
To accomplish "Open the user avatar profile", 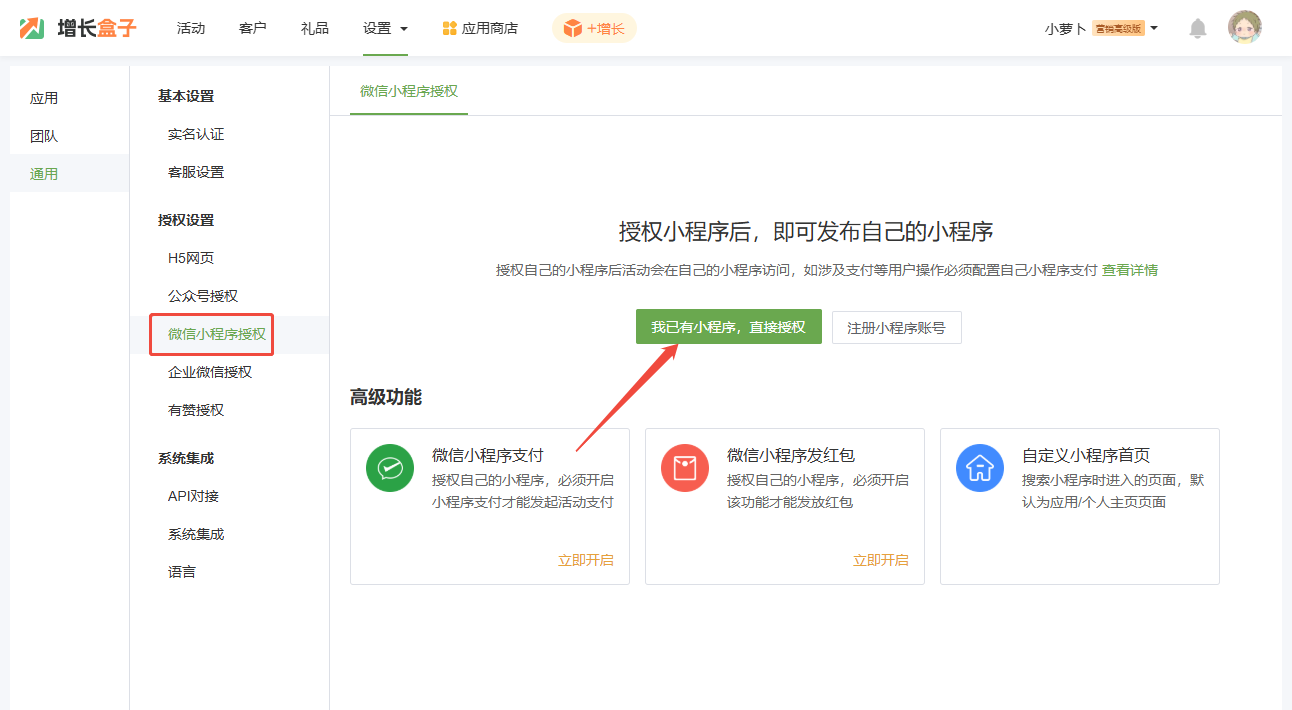I will tap(1245, 27).
